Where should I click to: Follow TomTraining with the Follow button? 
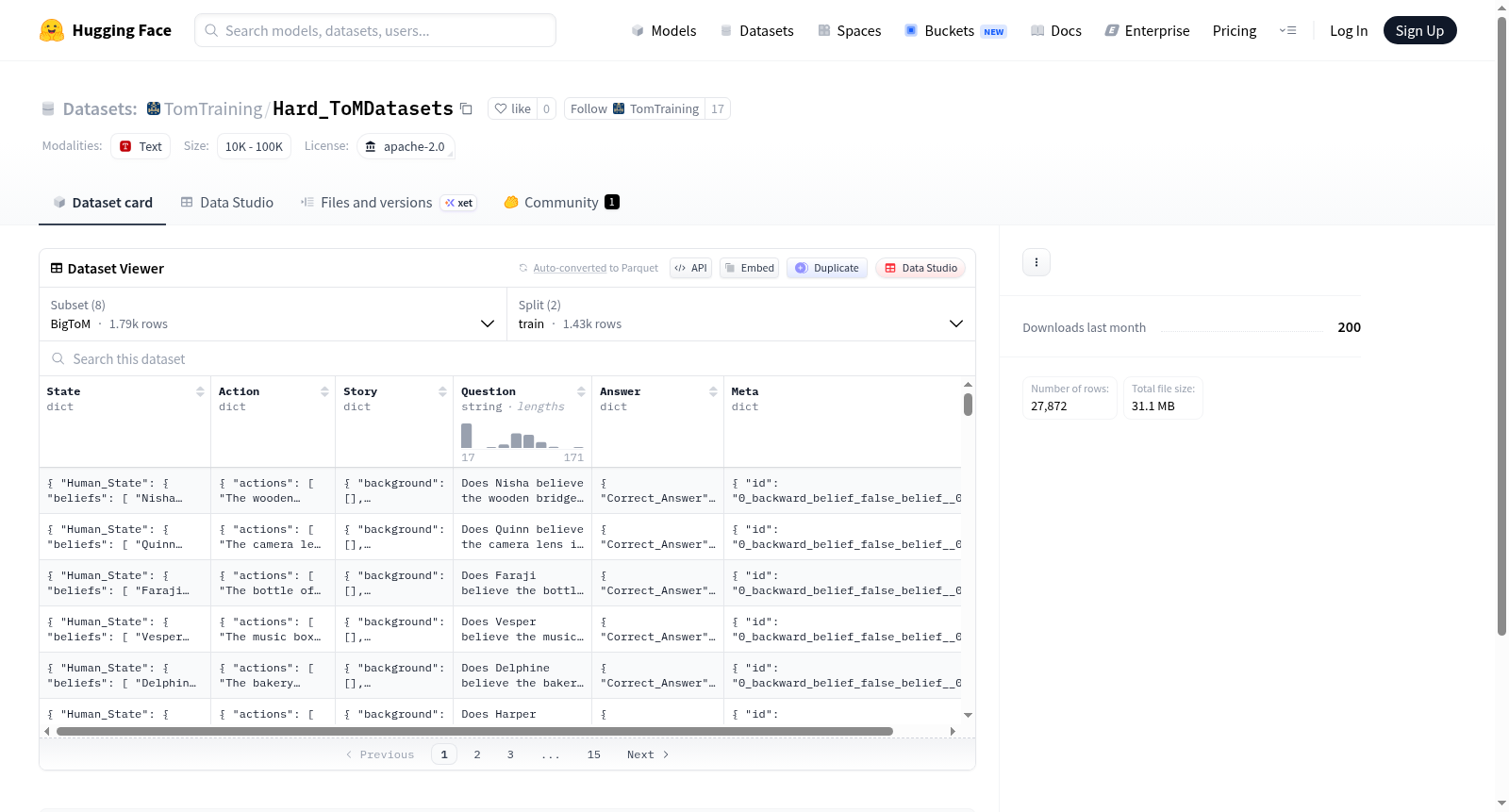click(634, 108)
